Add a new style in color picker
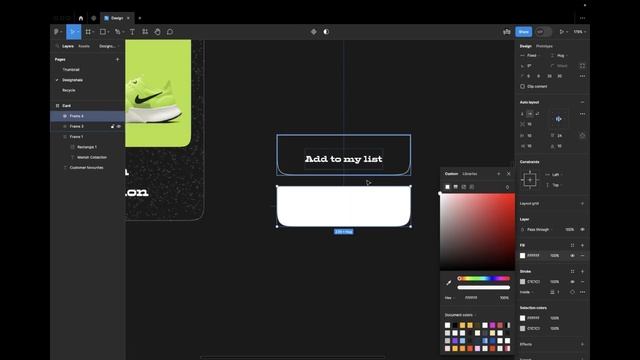Screen dimensions: 640x360 coord(499,174)
